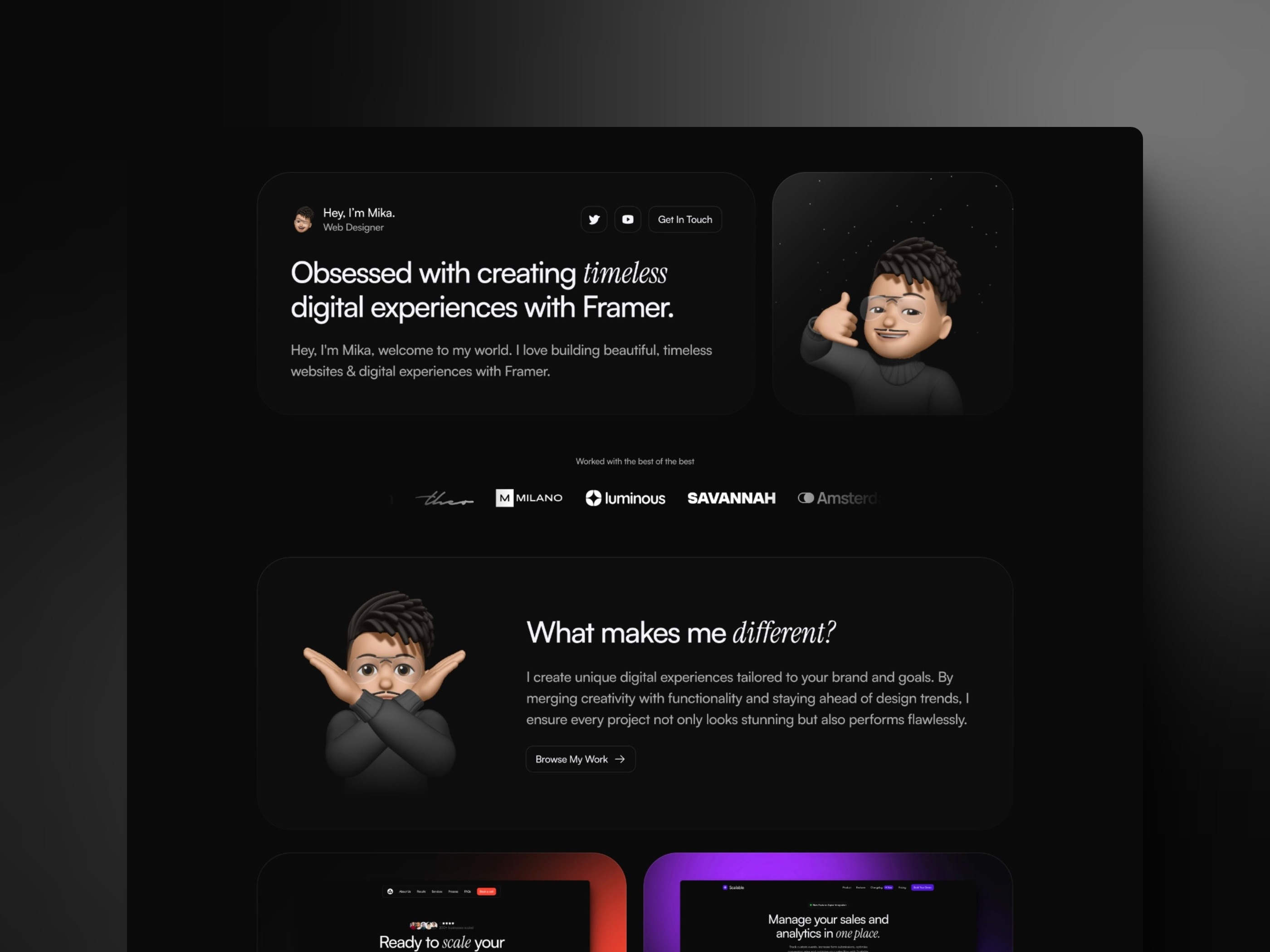Click the arrow icon in Browse My Work button
Image resolution: width=1270 pixels, height=952 pixels.
point(622,759)
